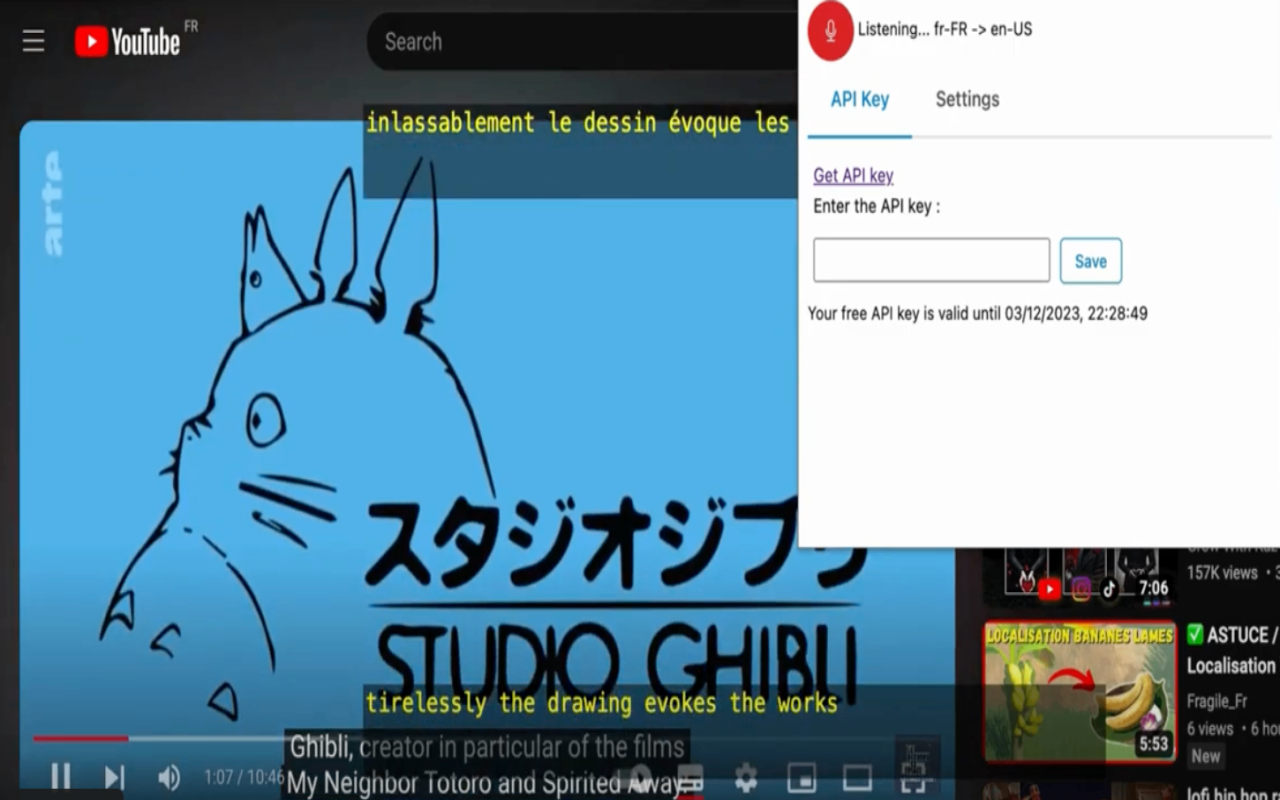Open the banana localisation video thumbnail

tap(1080, 692)
